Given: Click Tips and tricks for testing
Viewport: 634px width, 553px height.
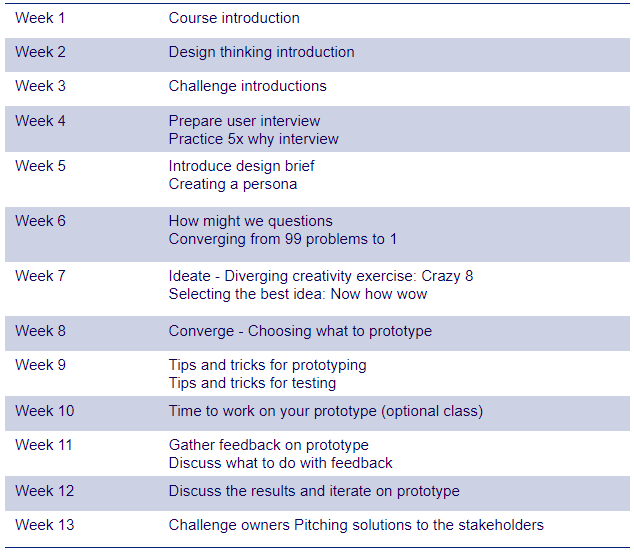Looking at the screenshot, I should (252, 383).
